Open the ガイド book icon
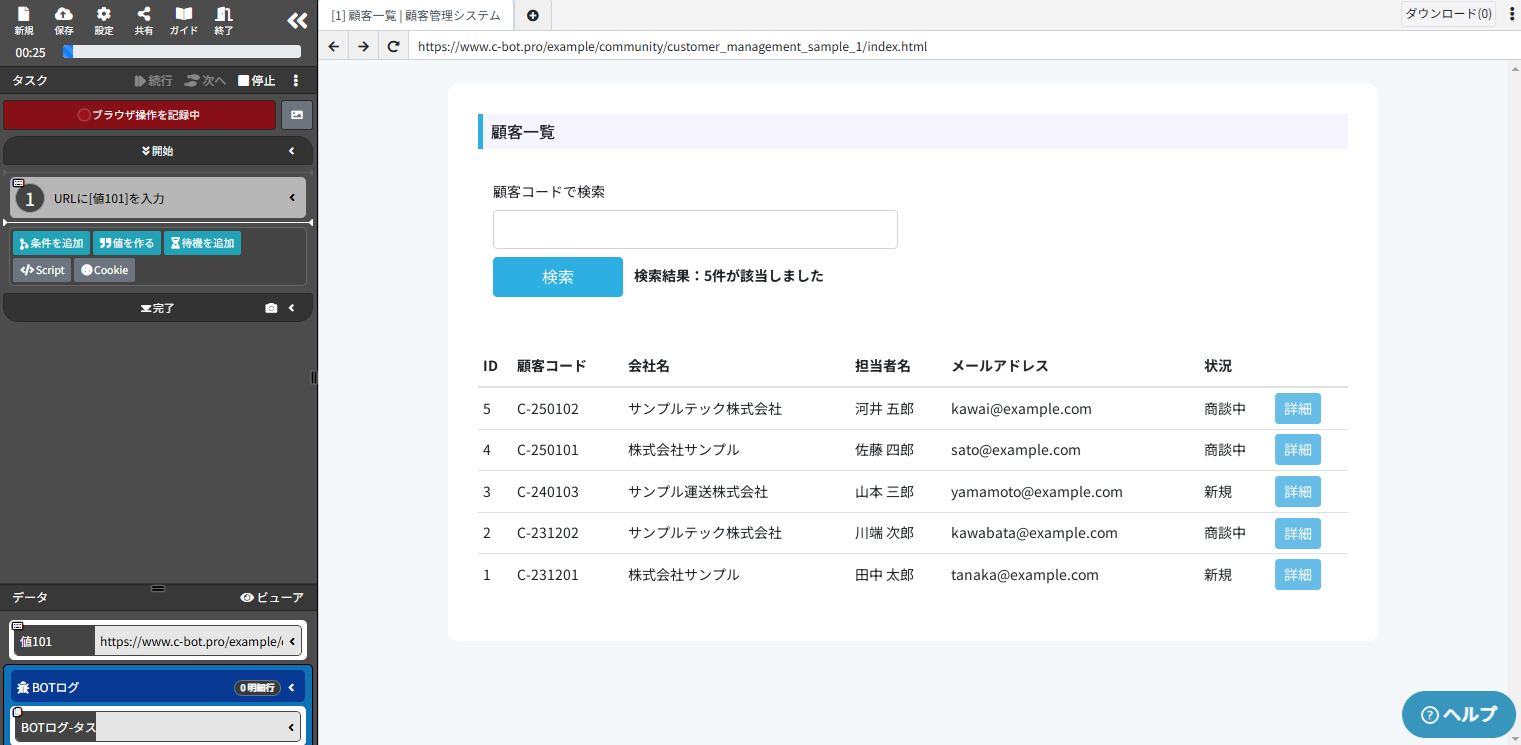 click(x=184, y=20)
